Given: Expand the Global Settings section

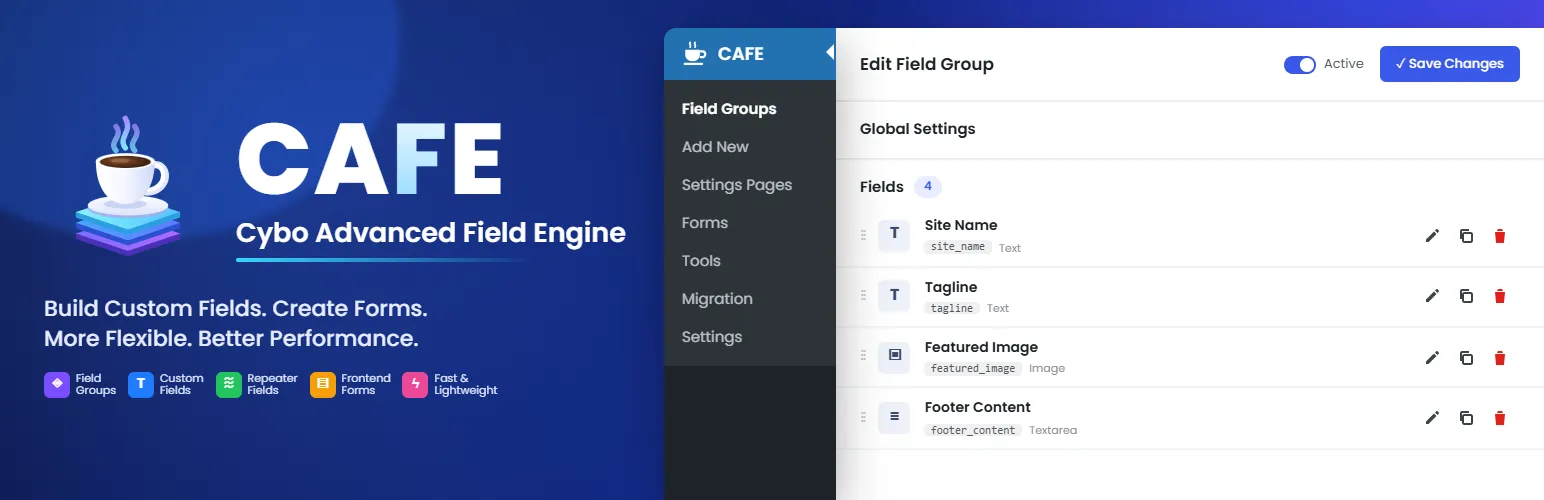Looking at the screenshot, I should click(x=1190, y=129).
